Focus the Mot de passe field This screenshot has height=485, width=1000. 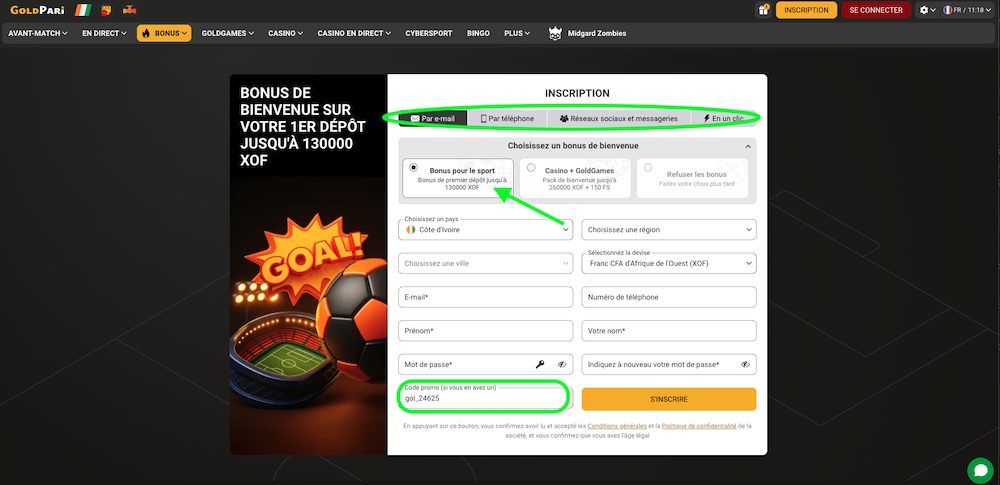485,364
